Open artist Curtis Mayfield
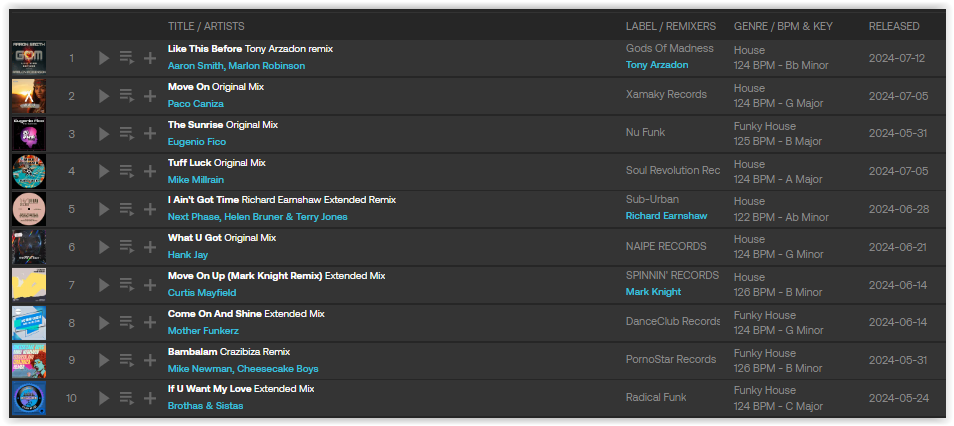Image resolution: width=954 pixels, height=426 pixels. [202, 293]
